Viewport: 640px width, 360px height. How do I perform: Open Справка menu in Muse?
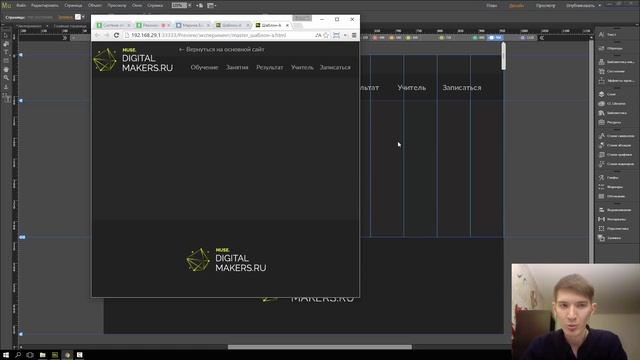point(155,5)
